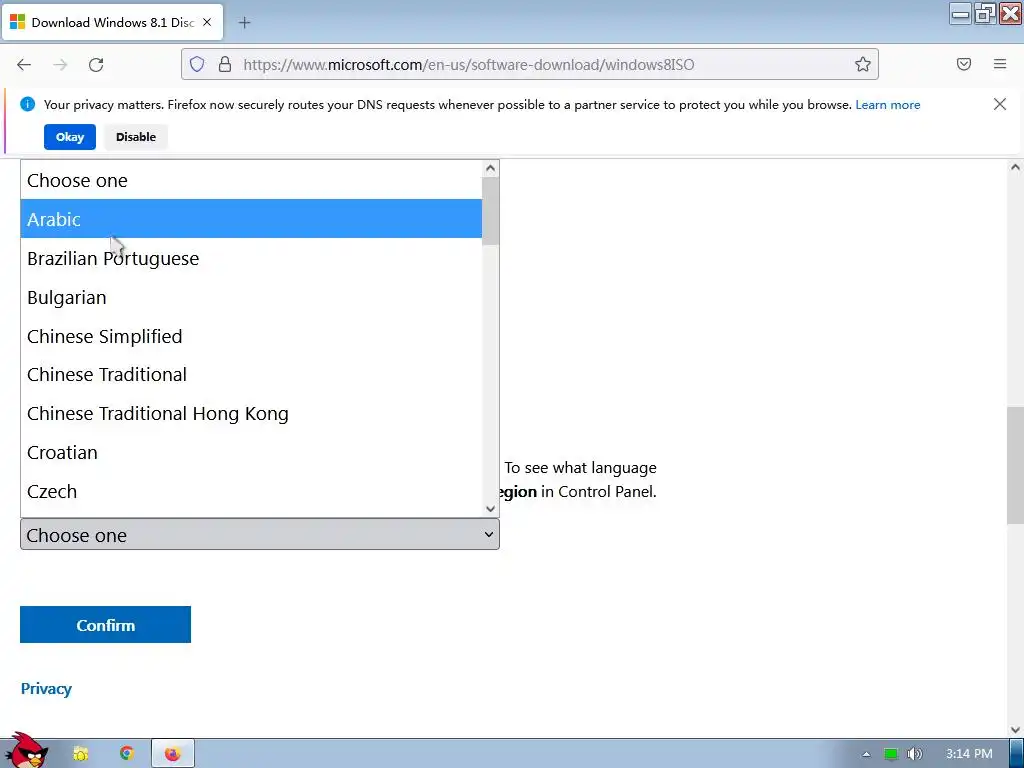Click the page vertical scrollbar thumb
Screen dimensions: 1024x768
(1015, 465)
